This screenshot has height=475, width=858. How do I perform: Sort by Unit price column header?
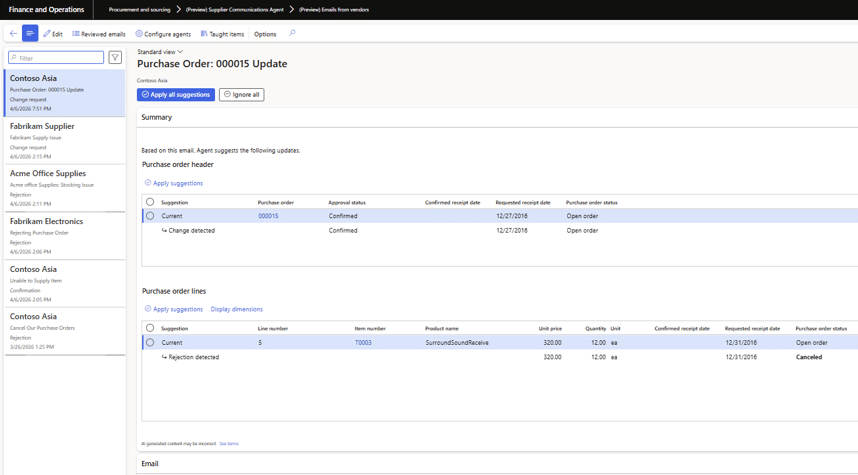pos(550,328)
